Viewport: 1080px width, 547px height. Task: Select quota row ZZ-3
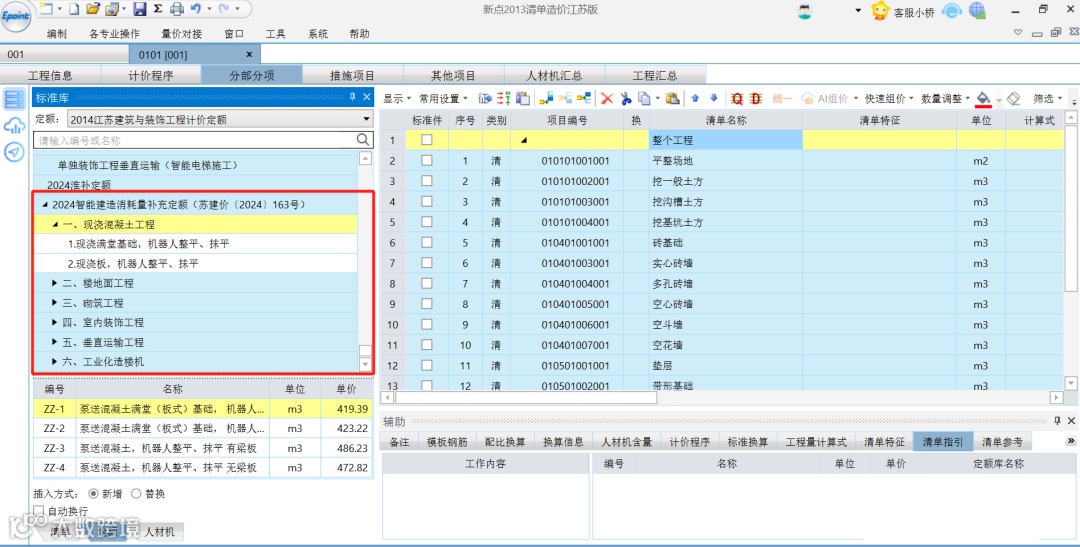[x=203, y=448]
